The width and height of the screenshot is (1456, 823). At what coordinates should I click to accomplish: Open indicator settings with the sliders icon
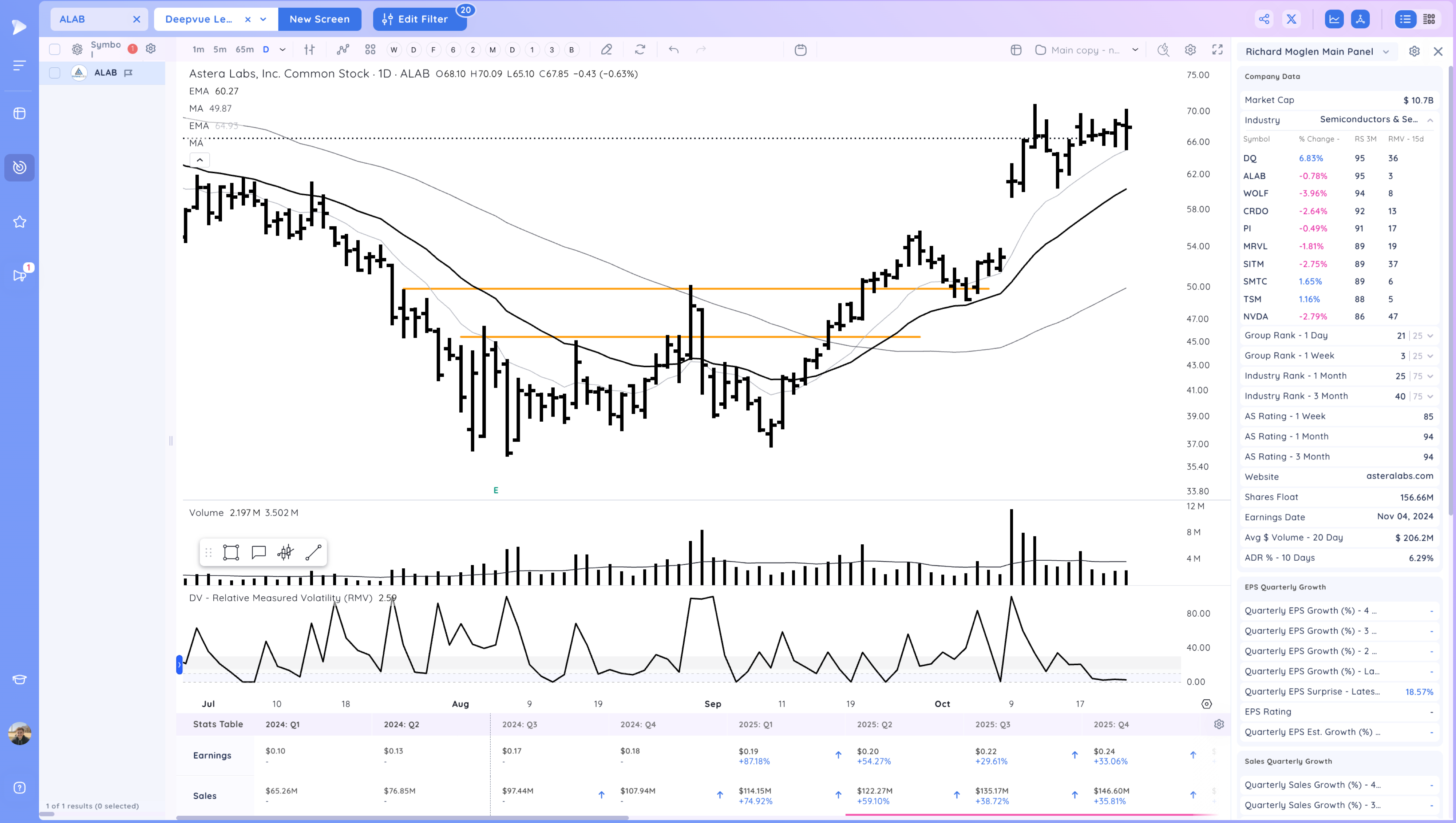309,50
